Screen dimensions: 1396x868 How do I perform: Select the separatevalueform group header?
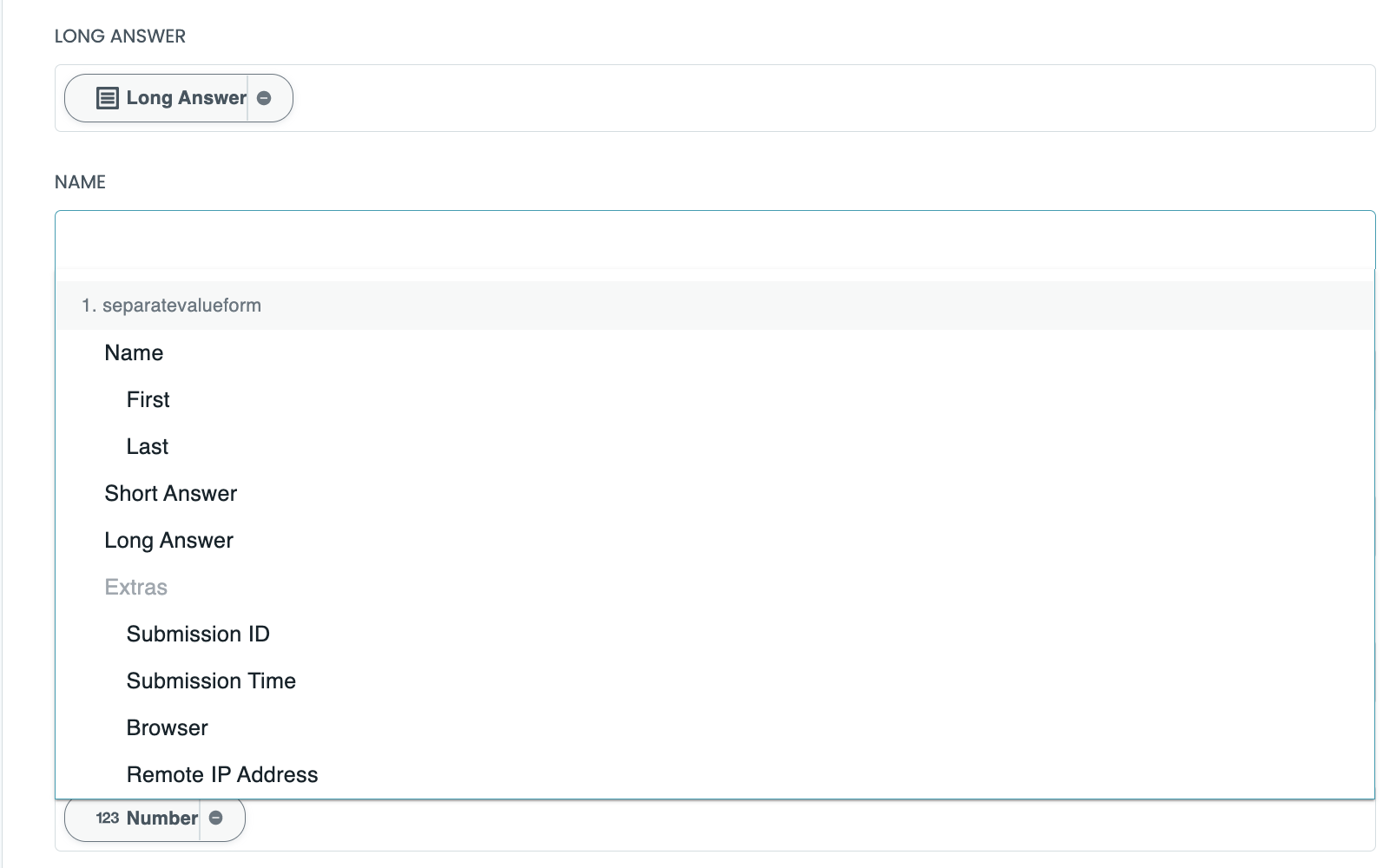pos(181,306)
